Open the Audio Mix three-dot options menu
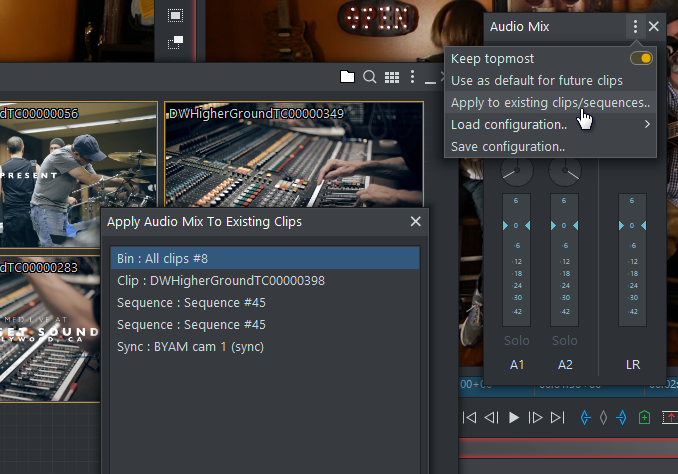The width and height of the screenshot is (678, 474). (x=635, y=27)
